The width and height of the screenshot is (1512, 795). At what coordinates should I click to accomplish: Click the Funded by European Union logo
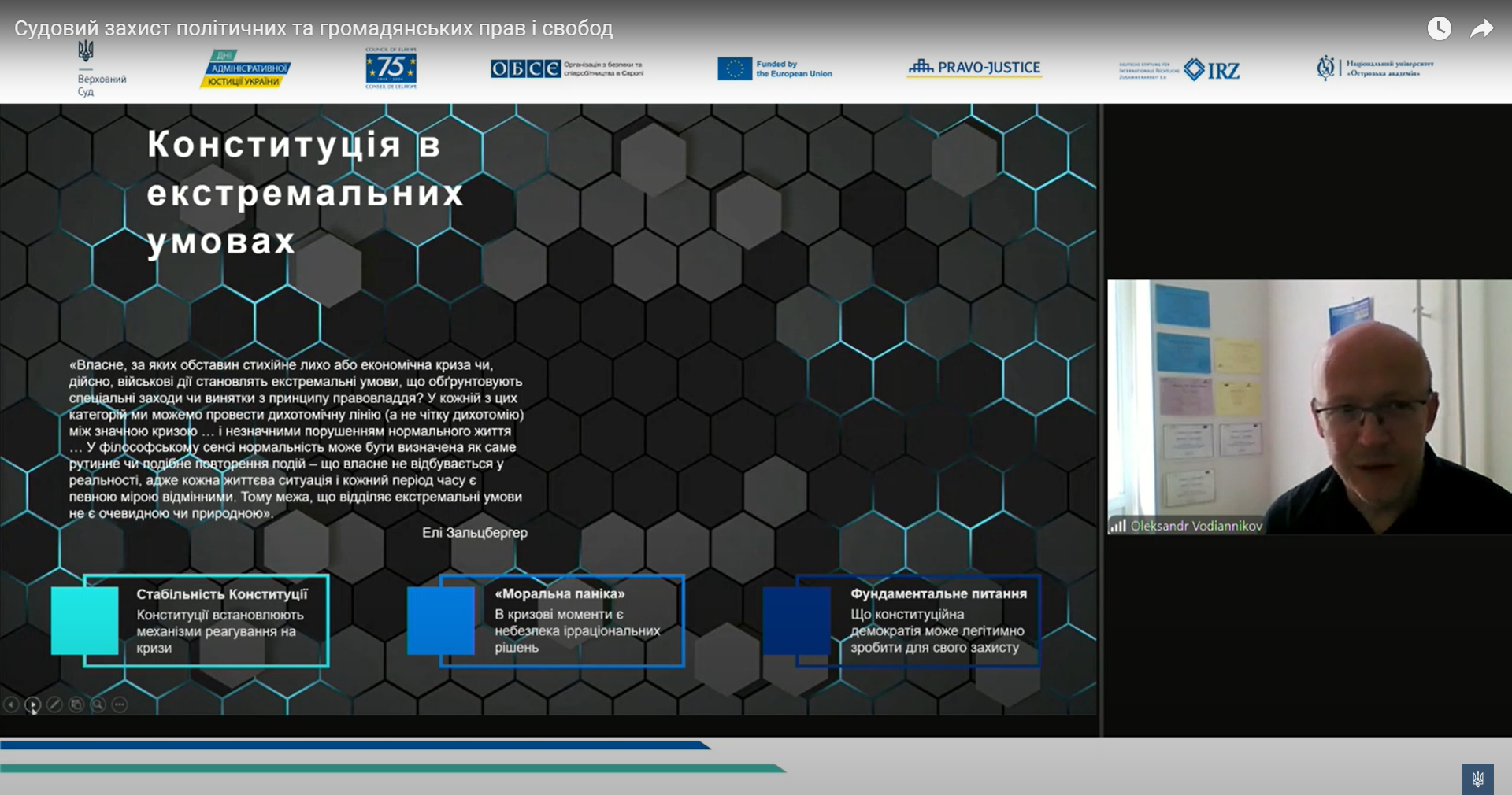click(774, 69)
